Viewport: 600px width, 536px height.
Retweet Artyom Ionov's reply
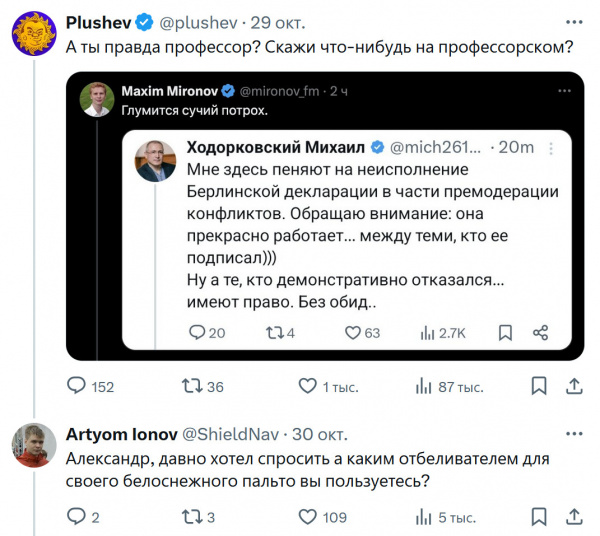[x=190, y=517]
